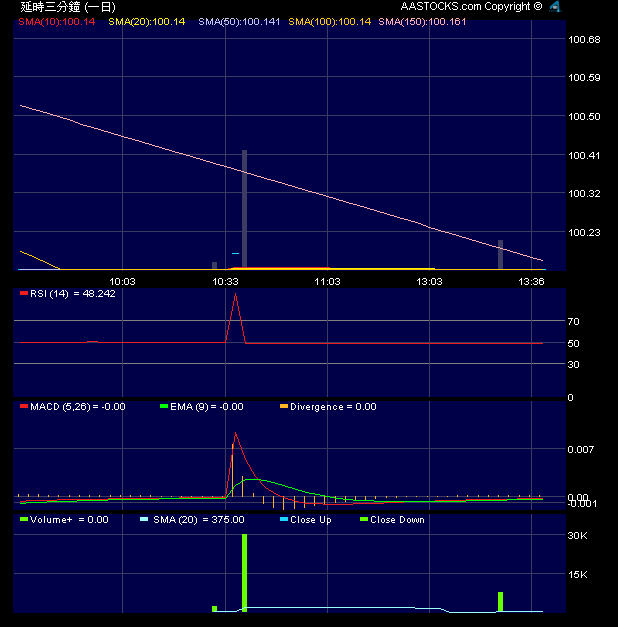Click the green Volume+ legend marker
The image size is (618, 627).
tap(24, 520)
